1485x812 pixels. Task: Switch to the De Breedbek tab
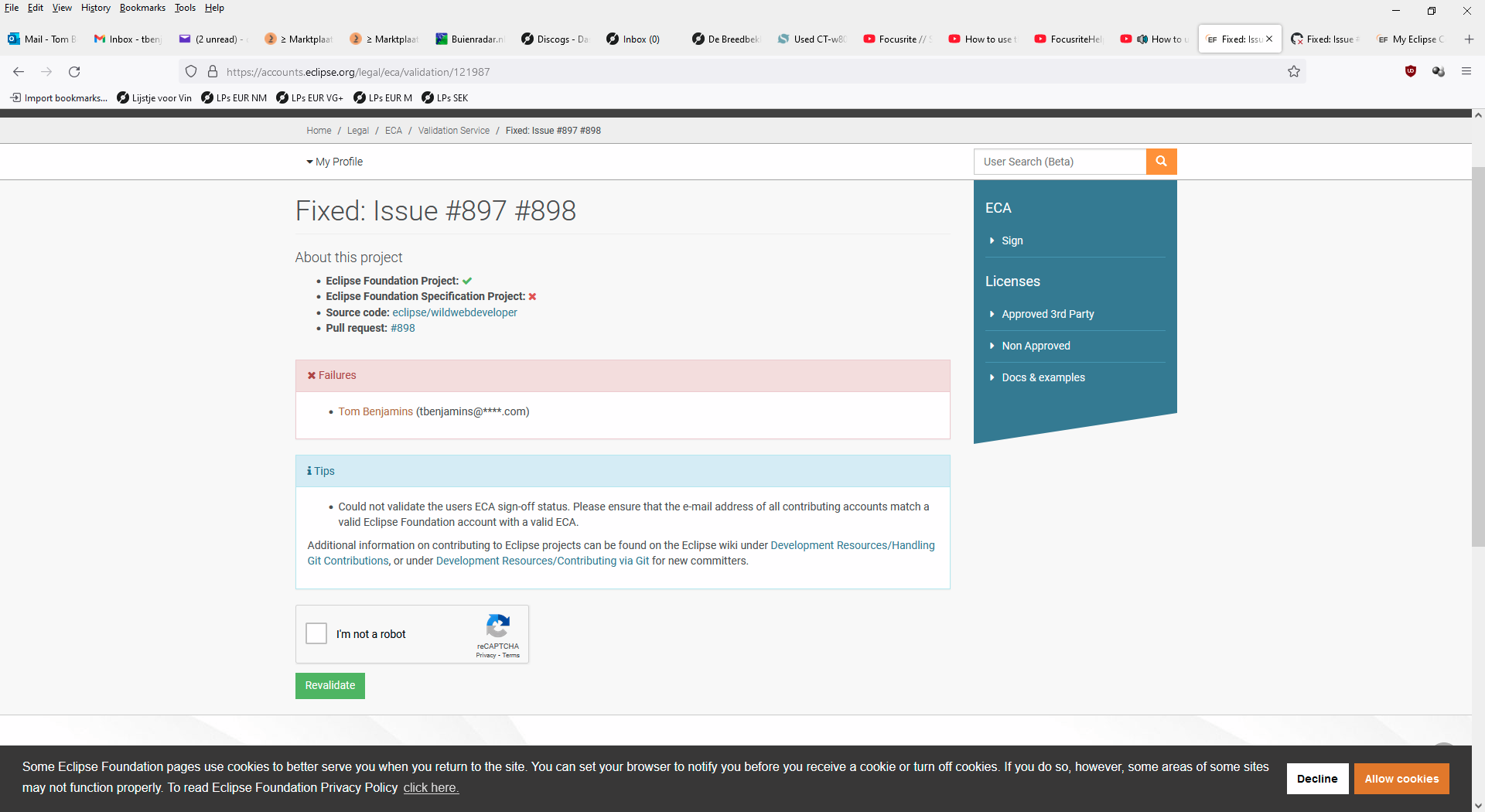coord(726,39)
